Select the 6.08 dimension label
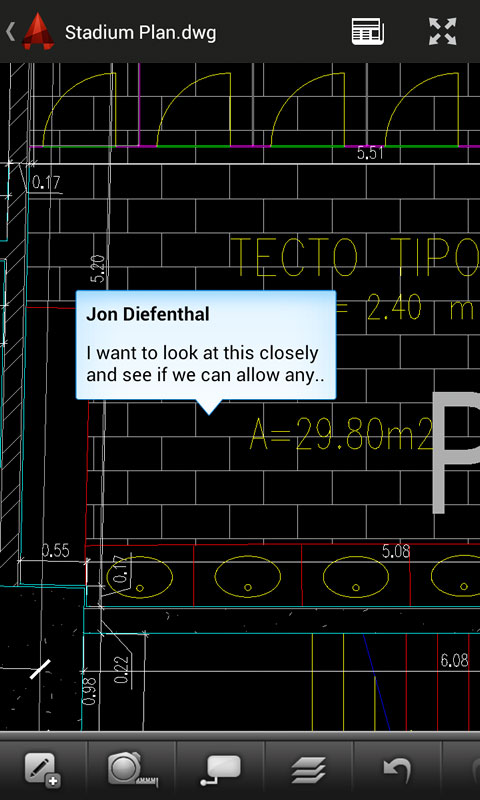 [x=454, y=660]
